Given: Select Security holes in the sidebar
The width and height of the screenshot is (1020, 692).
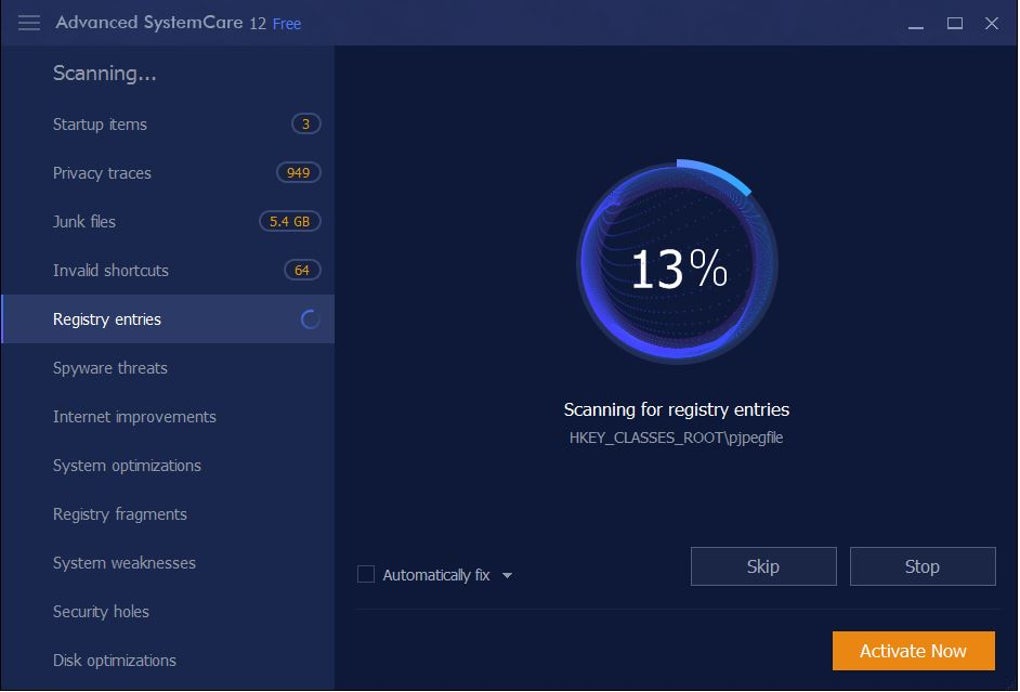Looking at the screenshot, I should [x=168, y=612].
